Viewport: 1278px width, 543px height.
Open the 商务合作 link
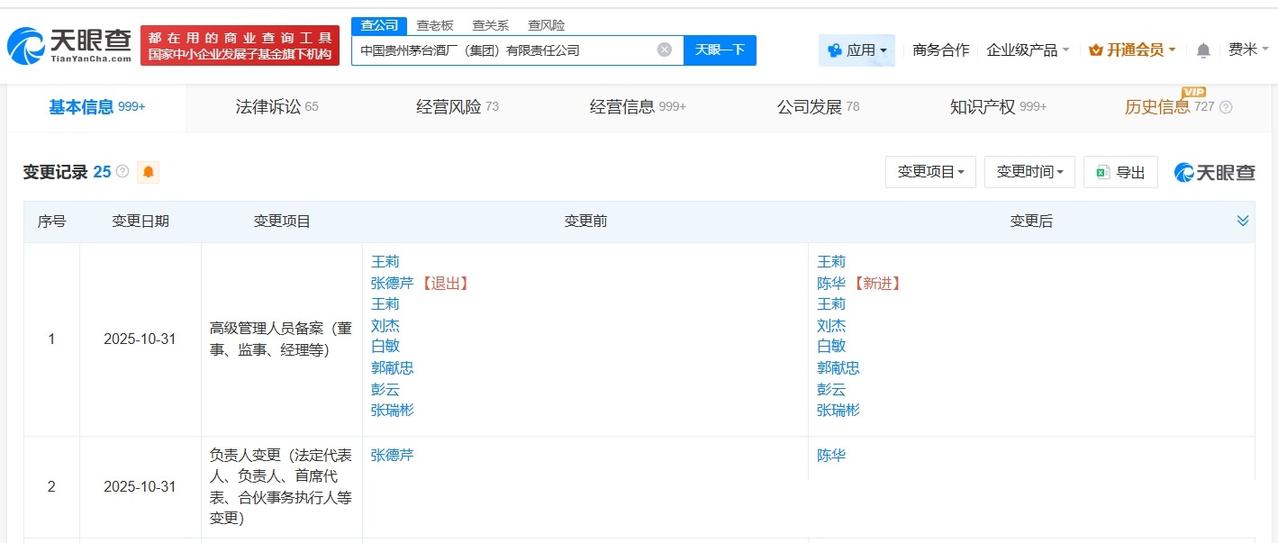(x=941, y=50)
